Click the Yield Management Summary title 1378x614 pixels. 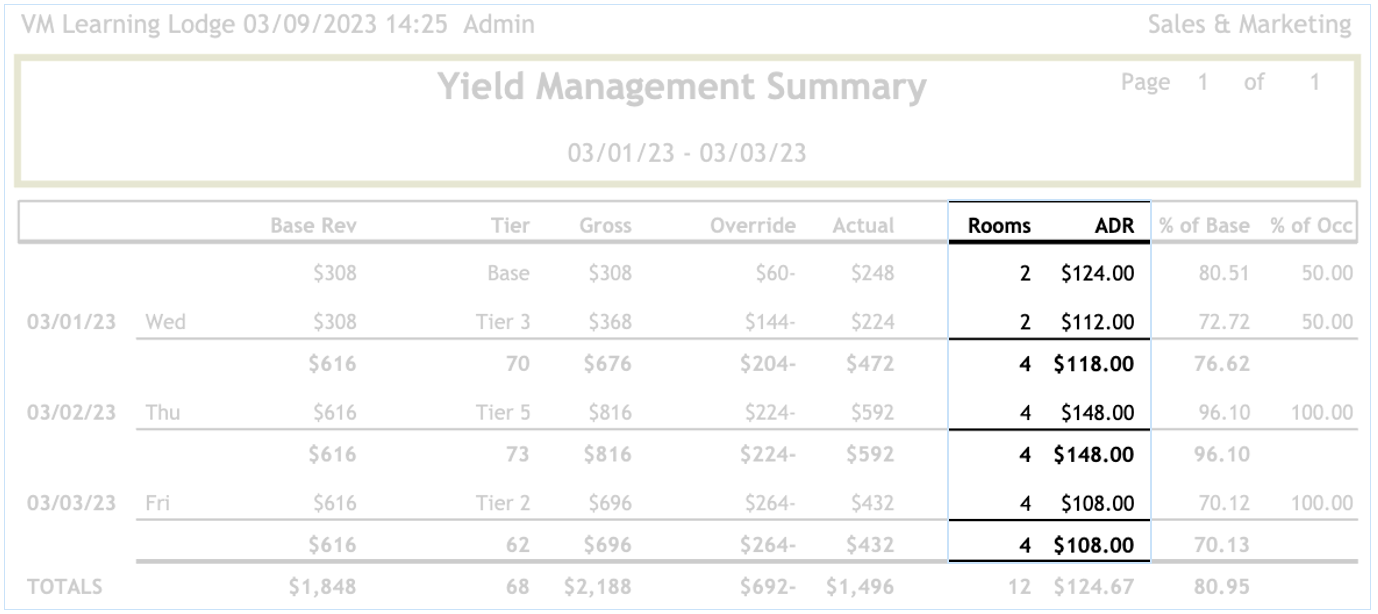(x=682, y=88)
